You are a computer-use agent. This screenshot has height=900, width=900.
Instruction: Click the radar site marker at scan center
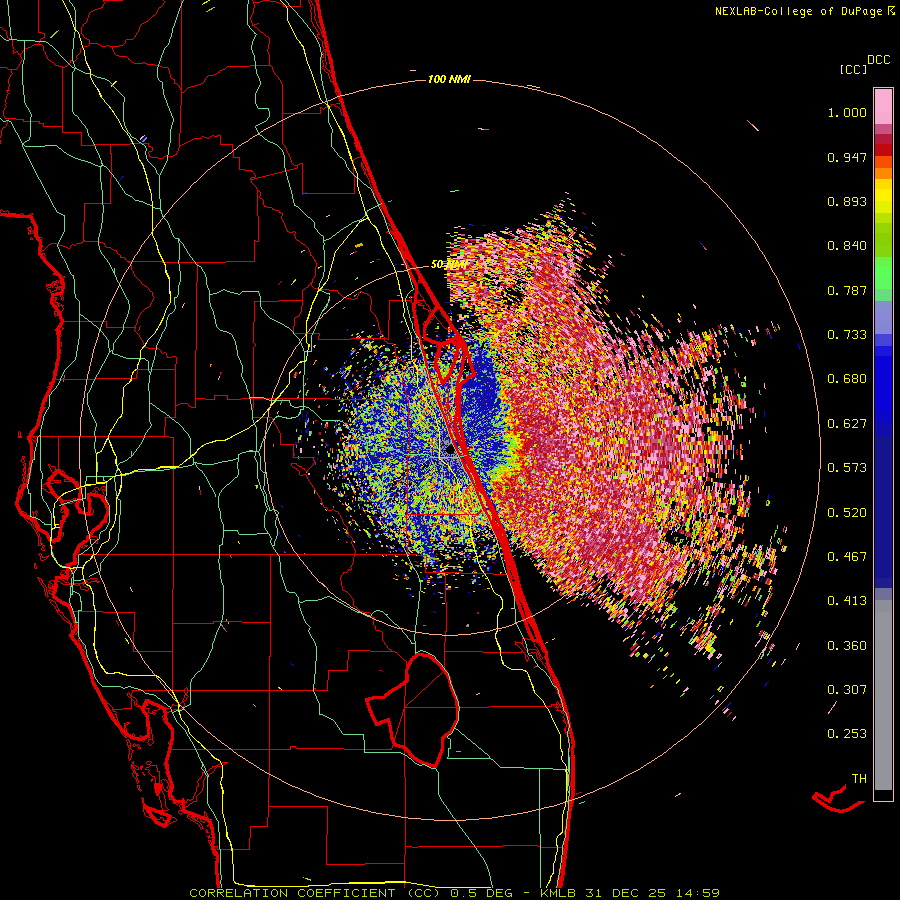tap(451, 451)
